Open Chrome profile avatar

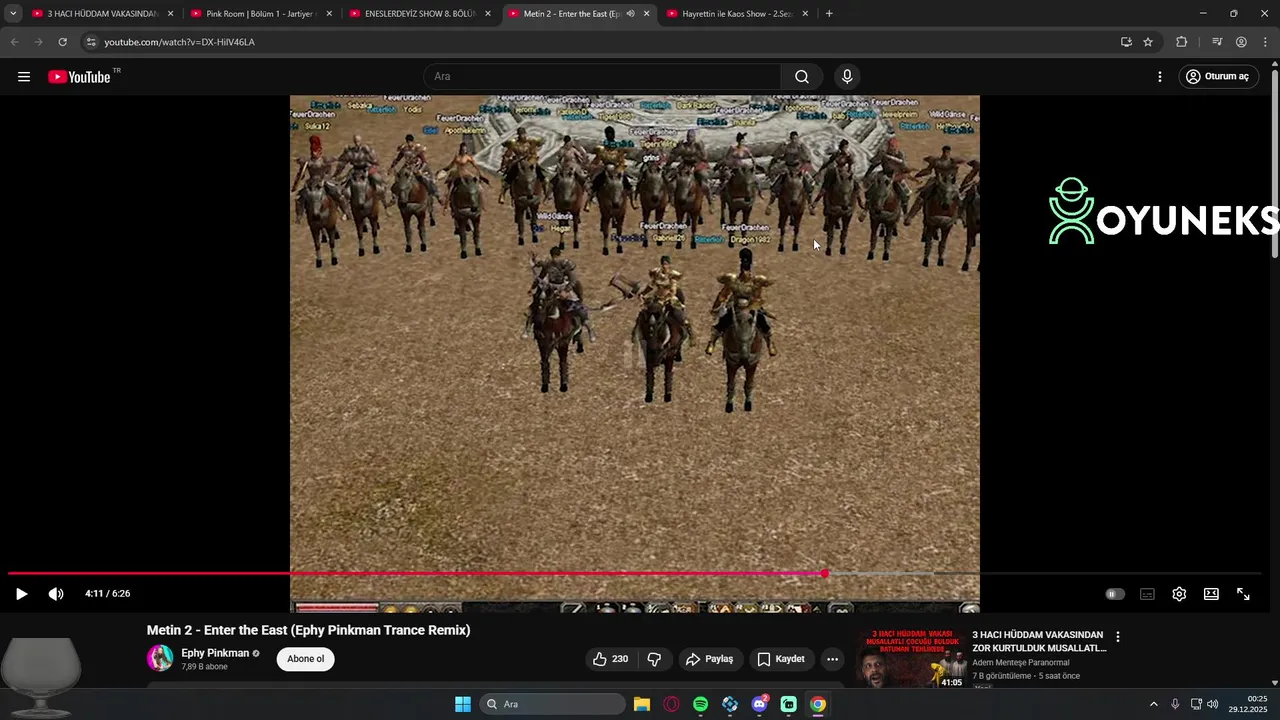[x=1241, y=42]
